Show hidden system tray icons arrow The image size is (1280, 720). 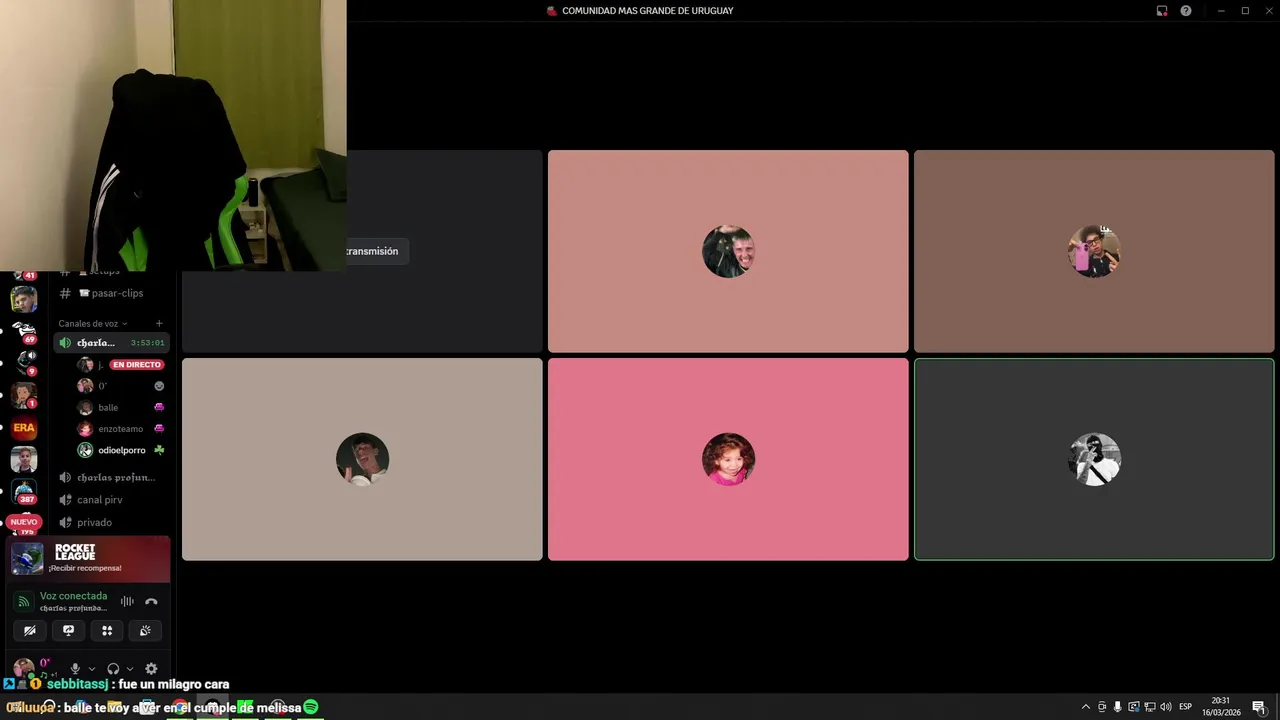click(x=1086, y=707)
